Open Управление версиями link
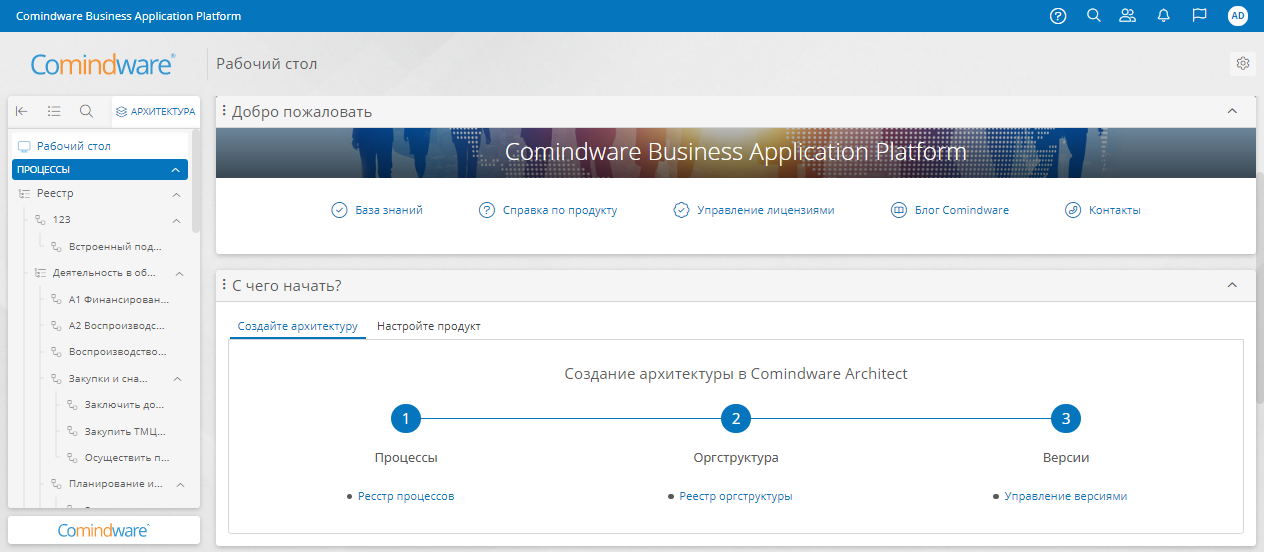Image resolution: width=1264 pixels, height=552 pixels. pos(1066,496)
